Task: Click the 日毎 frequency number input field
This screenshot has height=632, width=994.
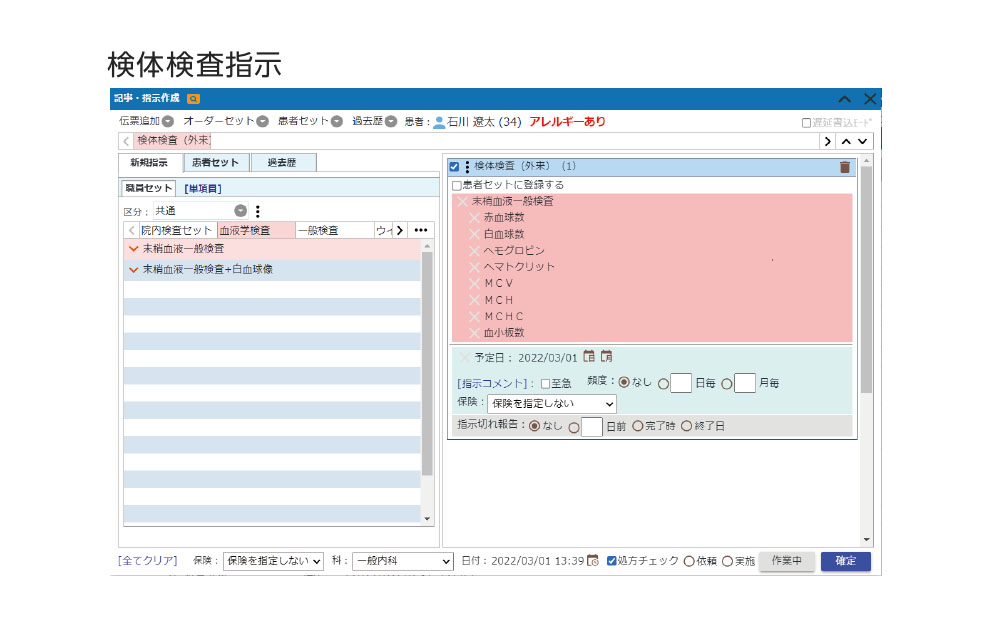Action: pyautogui.click(x=681, y=383)
